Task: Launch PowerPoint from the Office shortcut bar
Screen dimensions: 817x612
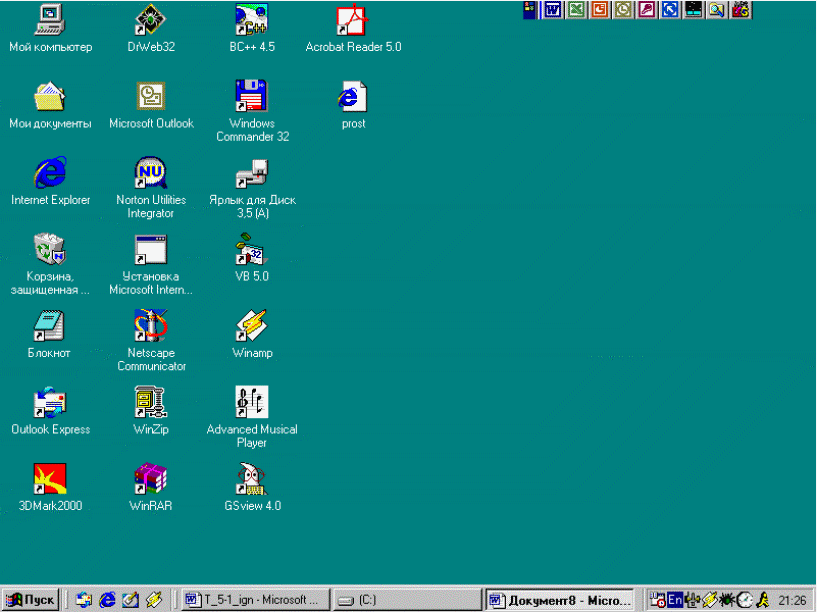Action: point(599,9)
